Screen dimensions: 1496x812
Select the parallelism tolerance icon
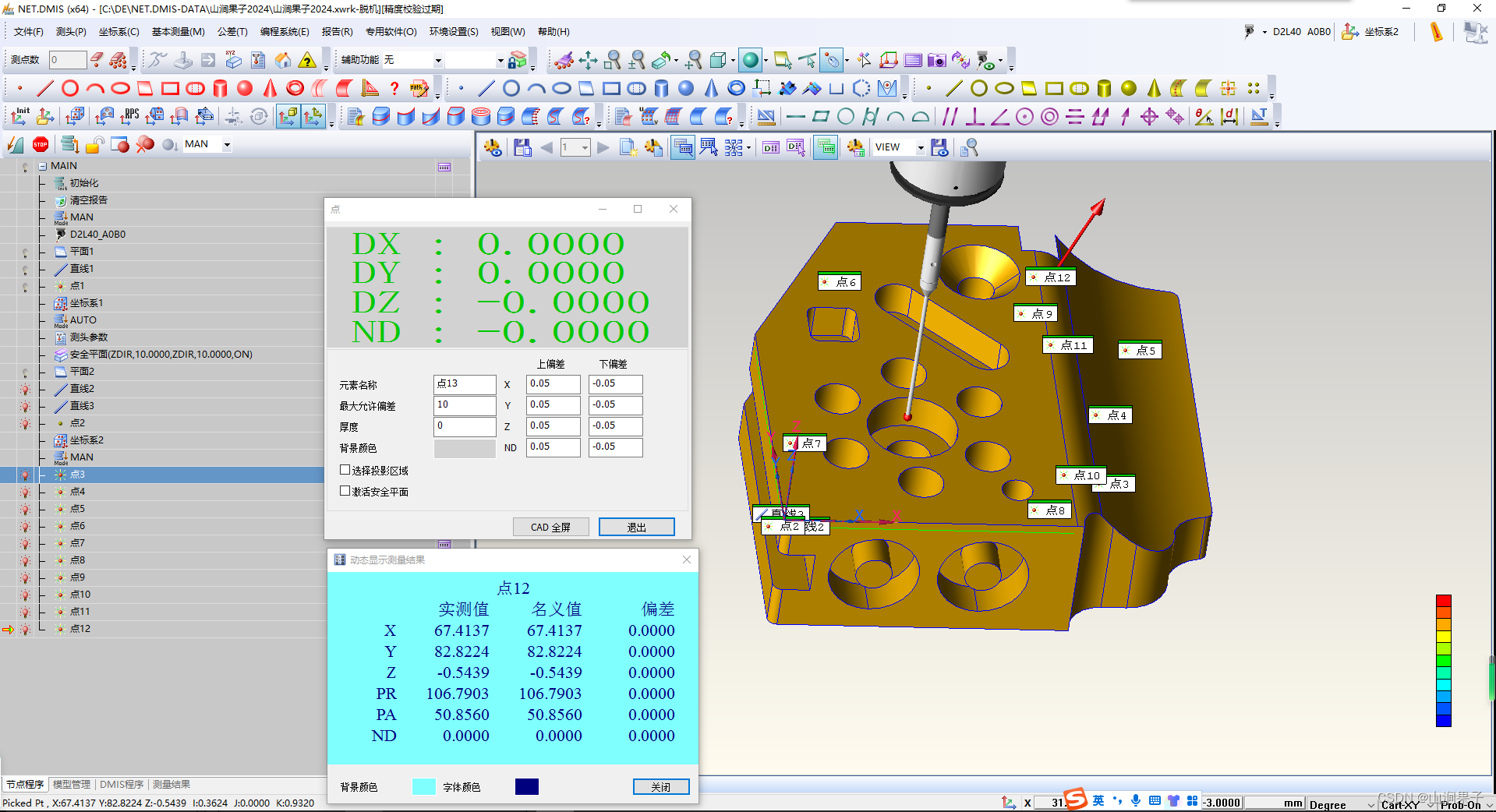950,116
